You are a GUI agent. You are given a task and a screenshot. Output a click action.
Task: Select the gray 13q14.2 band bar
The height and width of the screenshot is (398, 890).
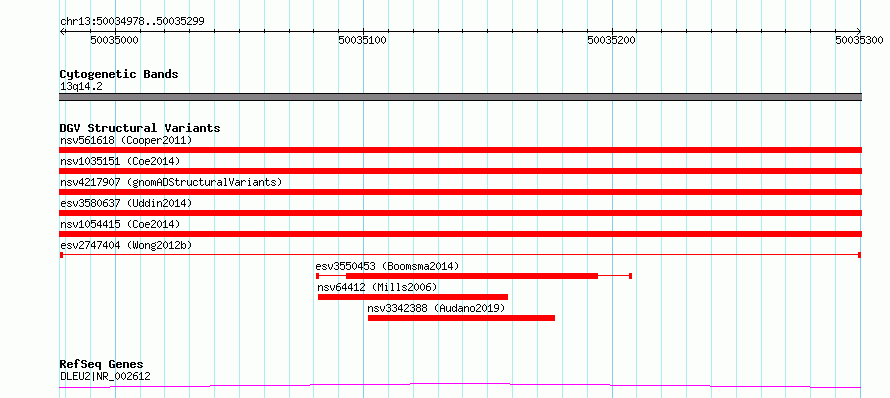coord(460,97)
